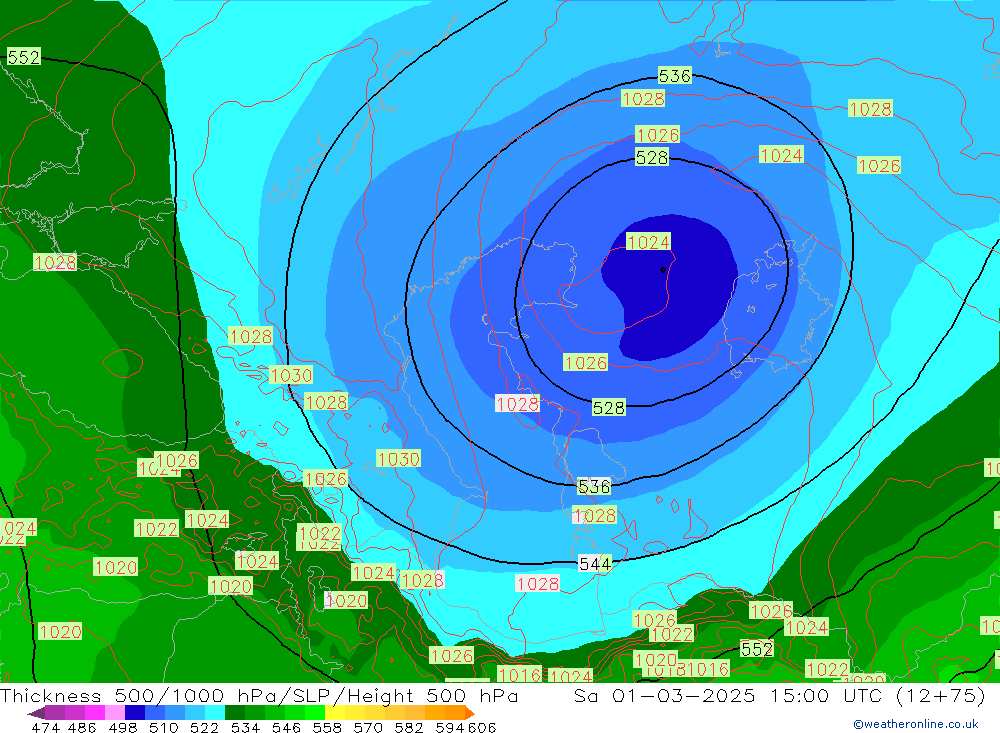This screenshot has width=1000, height=733.
Task: Click the legend value 582
Action: pos(409,727)
